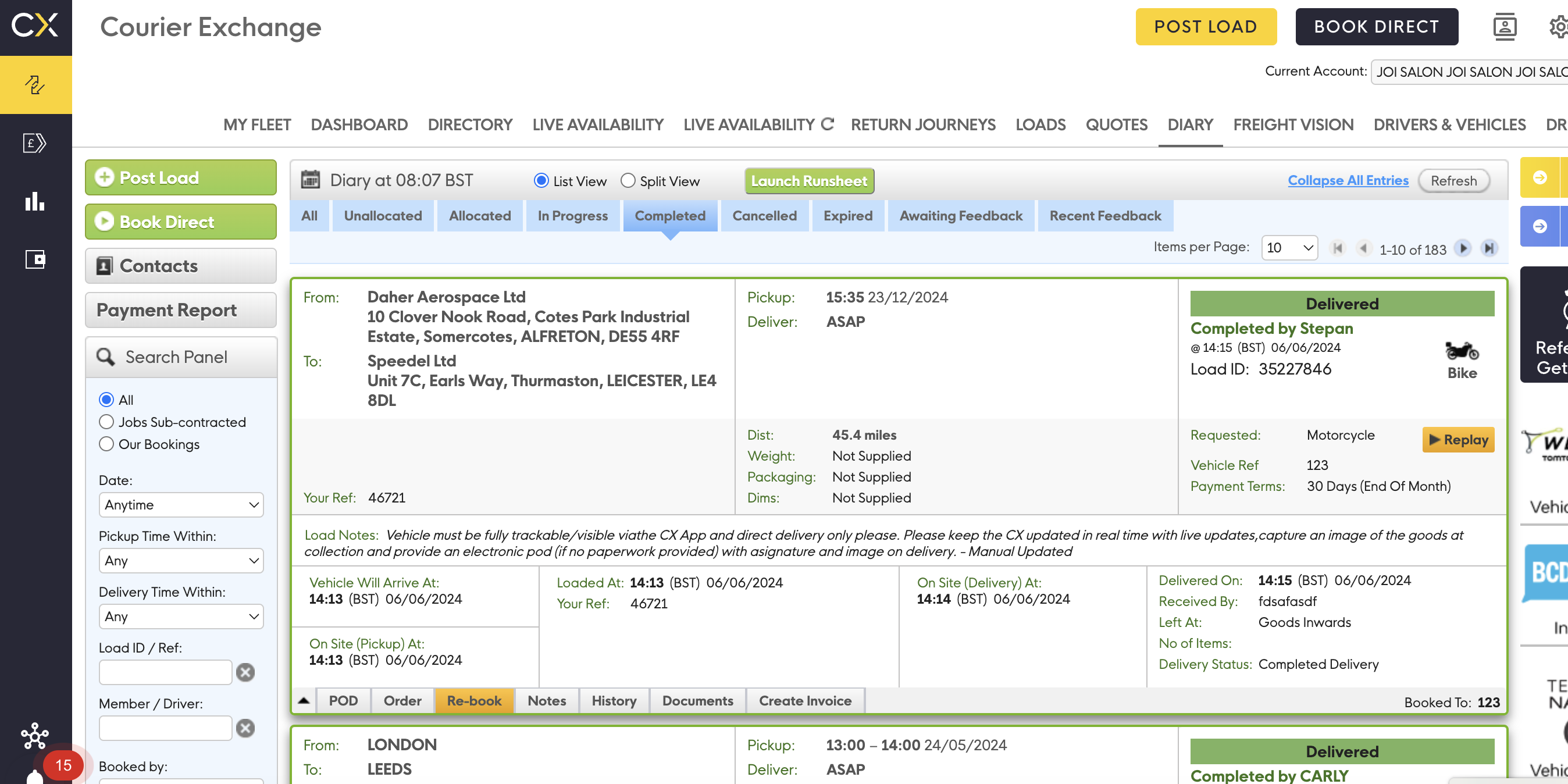Select the All radio option

click(106, 400)
